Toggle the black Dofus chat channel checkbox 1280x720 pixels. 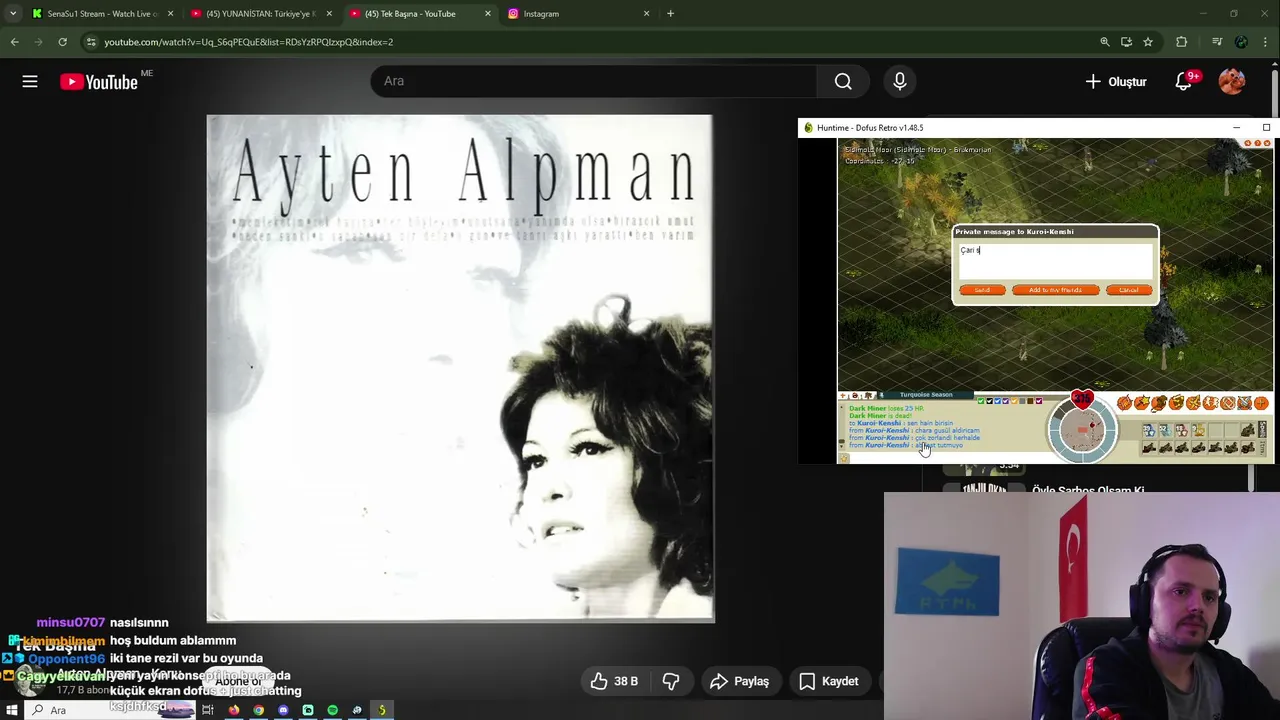pos(990,401)
